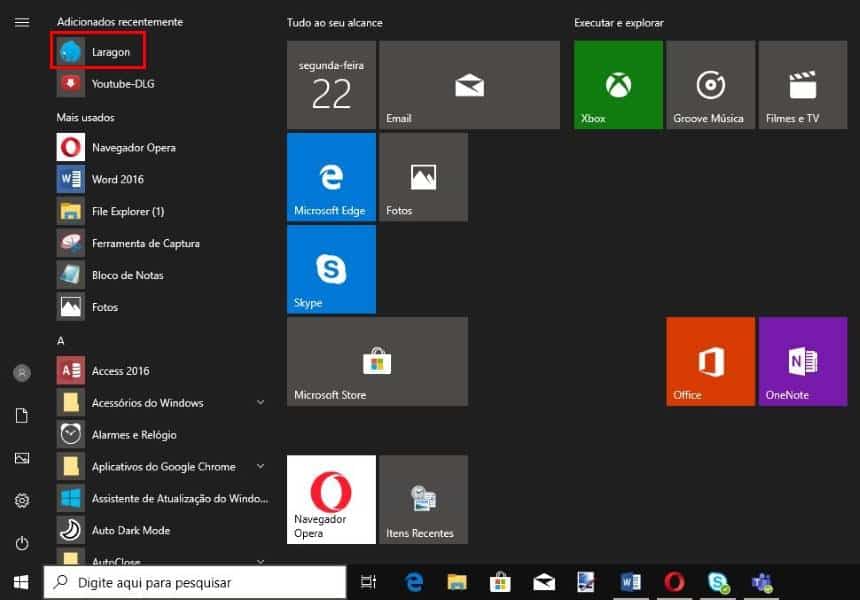Click the Windows Start button
860x600 pixels.
coord(21,582)
